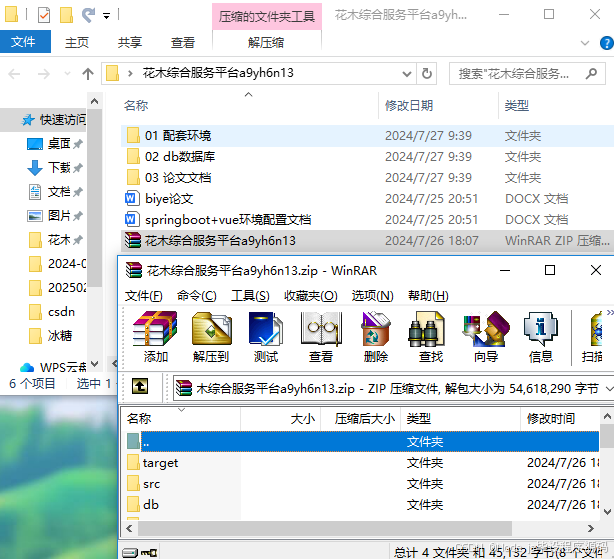Click the breadcrumb chevron before folder name
Viewport: 614px width, 559px height.
tap(130, 74)
